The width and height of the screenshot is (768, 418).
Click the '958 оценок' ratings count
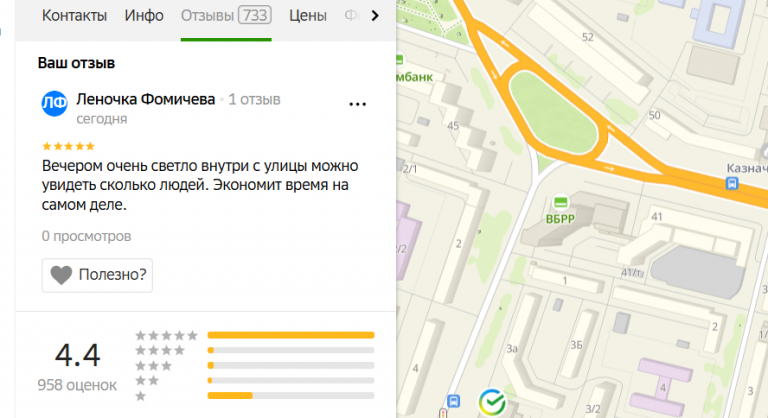[x=77, y=385]
